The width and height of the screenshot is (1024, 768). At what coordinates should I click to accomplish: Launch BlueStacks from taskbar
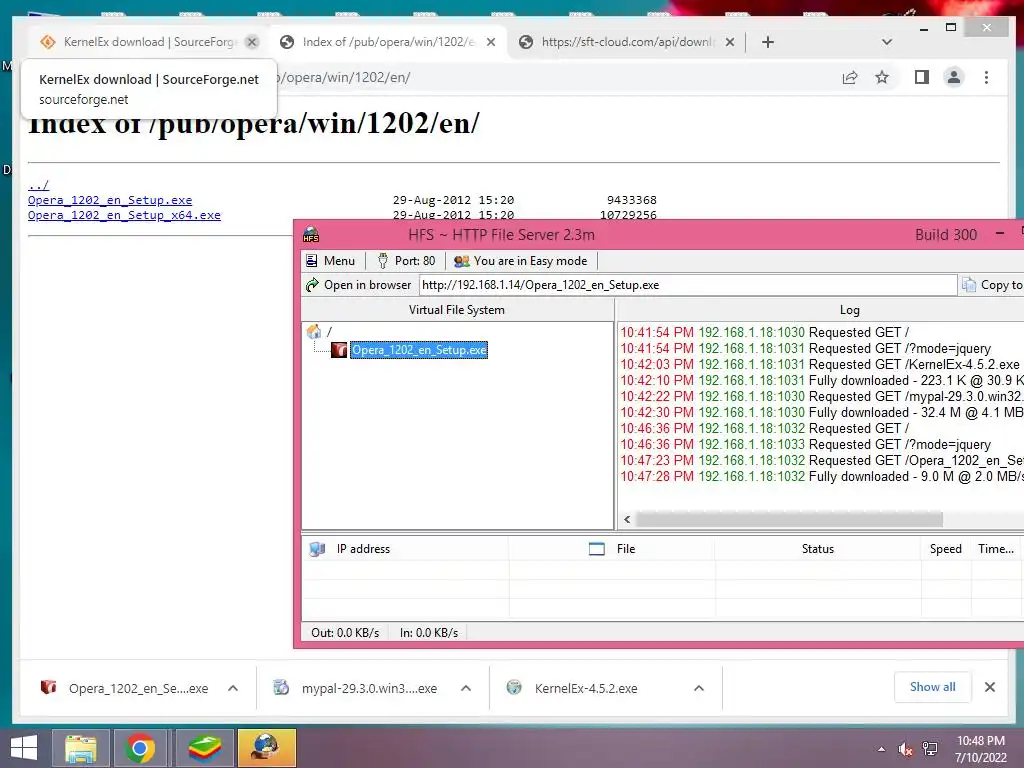tap(204, 748)
